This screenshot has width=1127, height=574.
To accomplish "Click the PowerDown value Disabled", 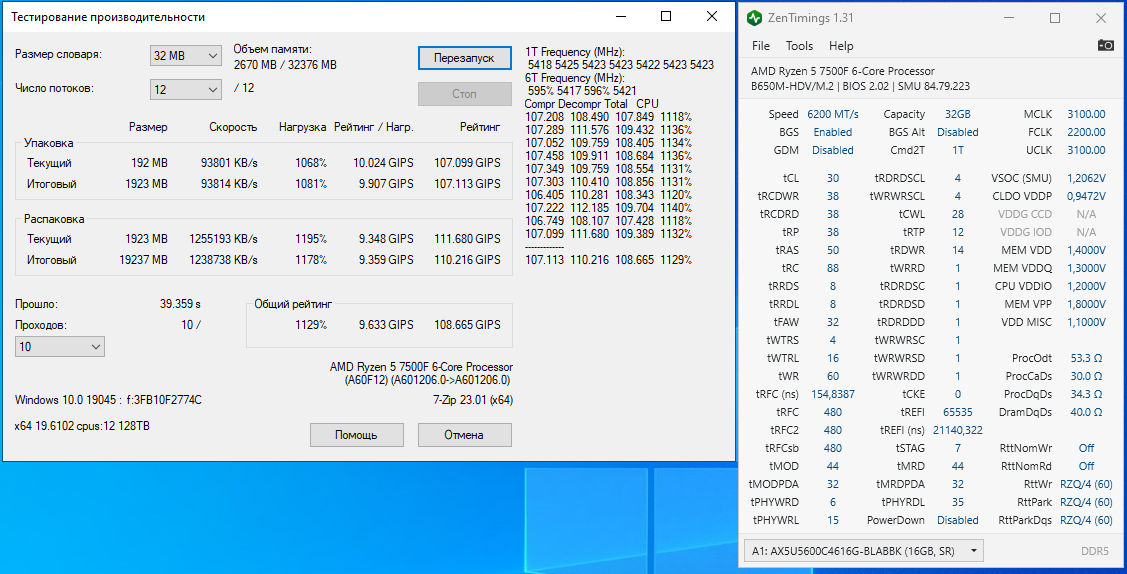I will (x=958, y=519).
